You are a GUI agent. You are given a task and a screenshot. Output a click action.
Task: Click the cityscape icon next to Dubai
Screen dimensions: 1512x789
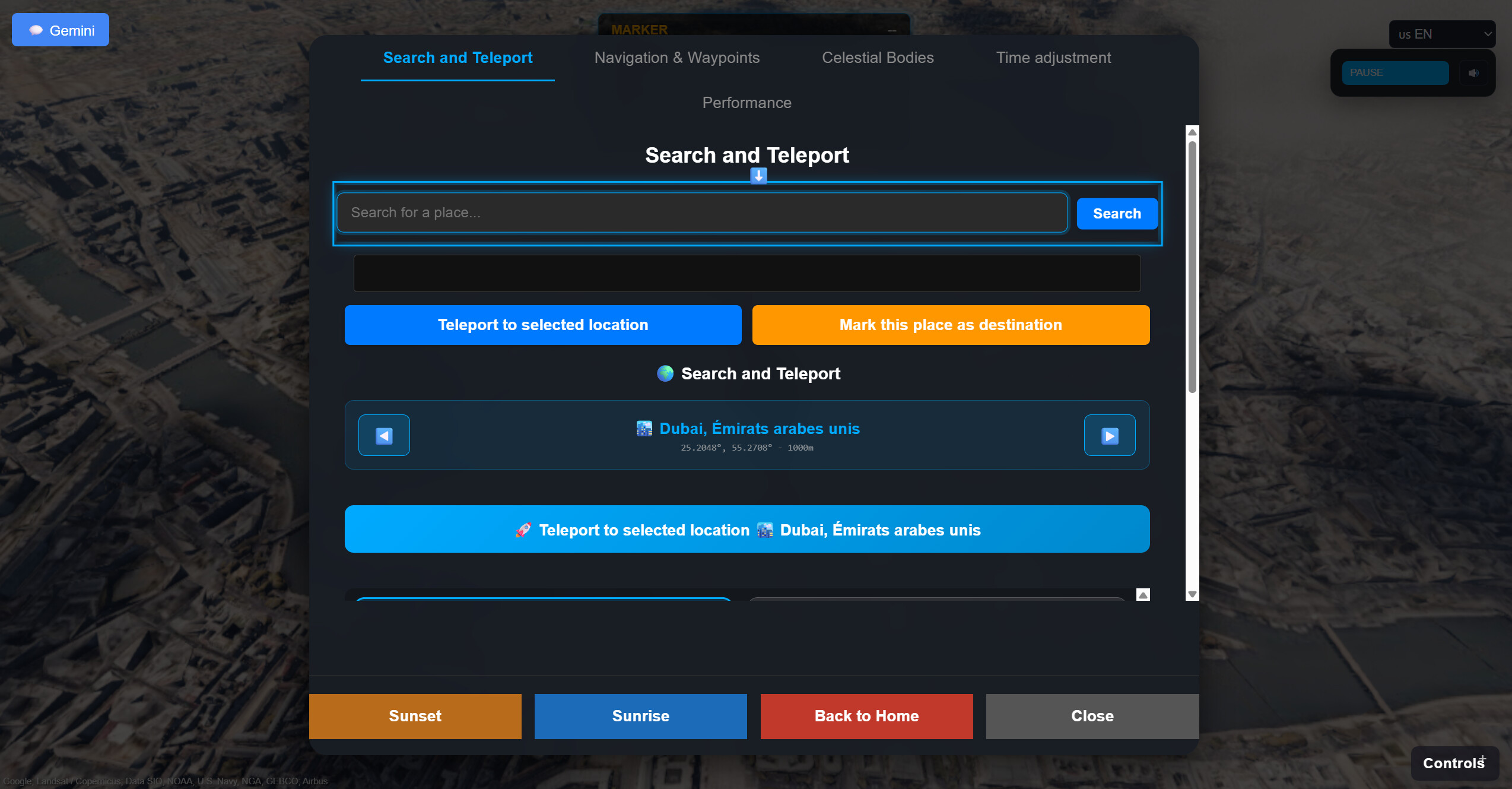(644, 429)
